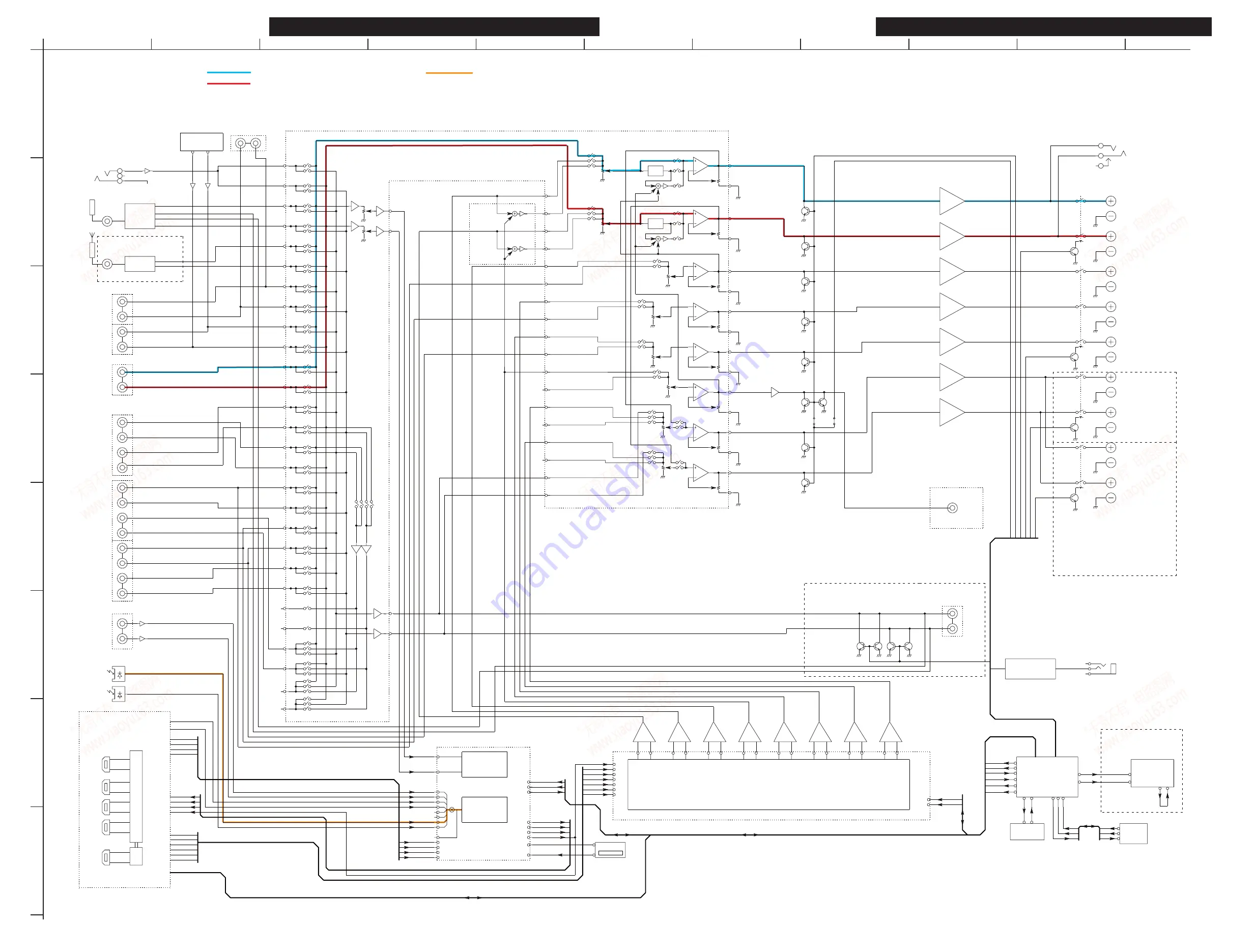
Task: Click the op-amp on the red line
Action: coord(701,218)
